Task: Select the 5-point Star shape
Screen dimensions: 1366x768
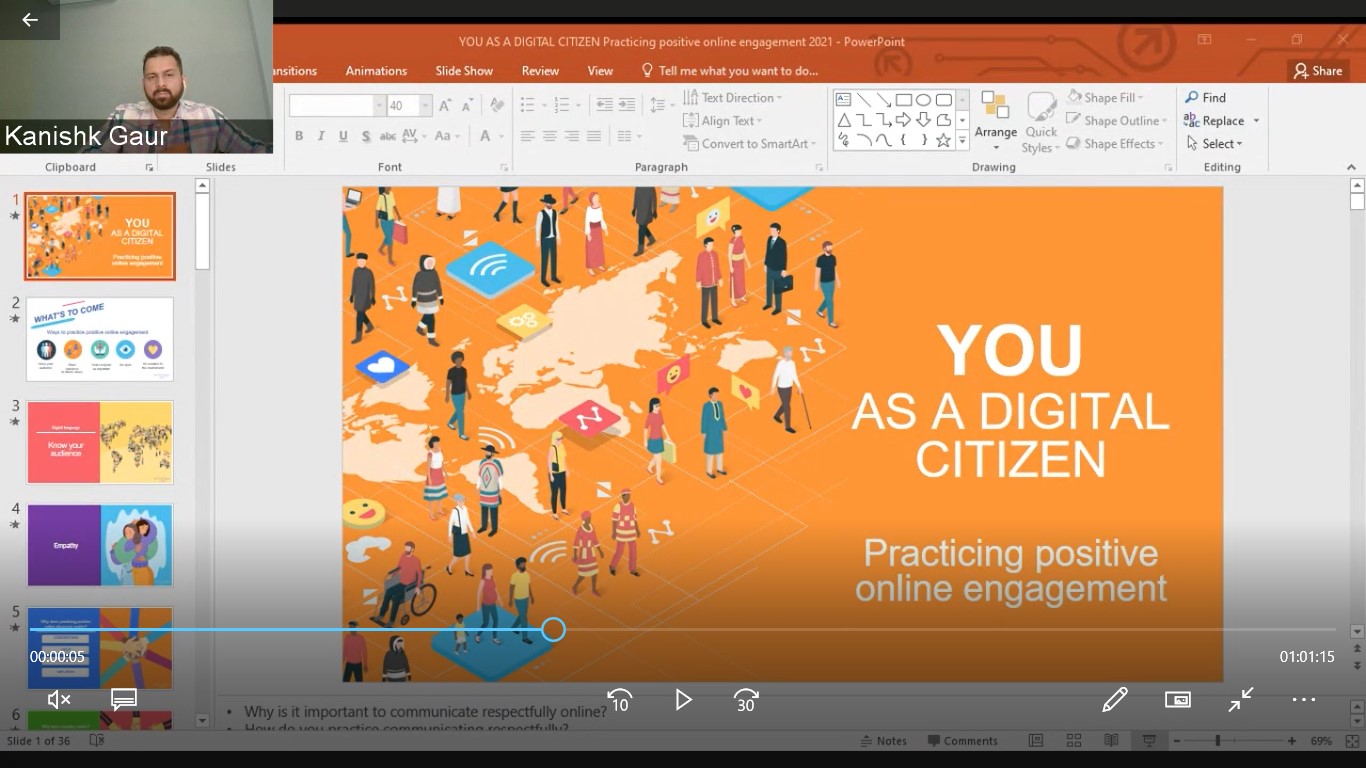Action: click(943, 140)
